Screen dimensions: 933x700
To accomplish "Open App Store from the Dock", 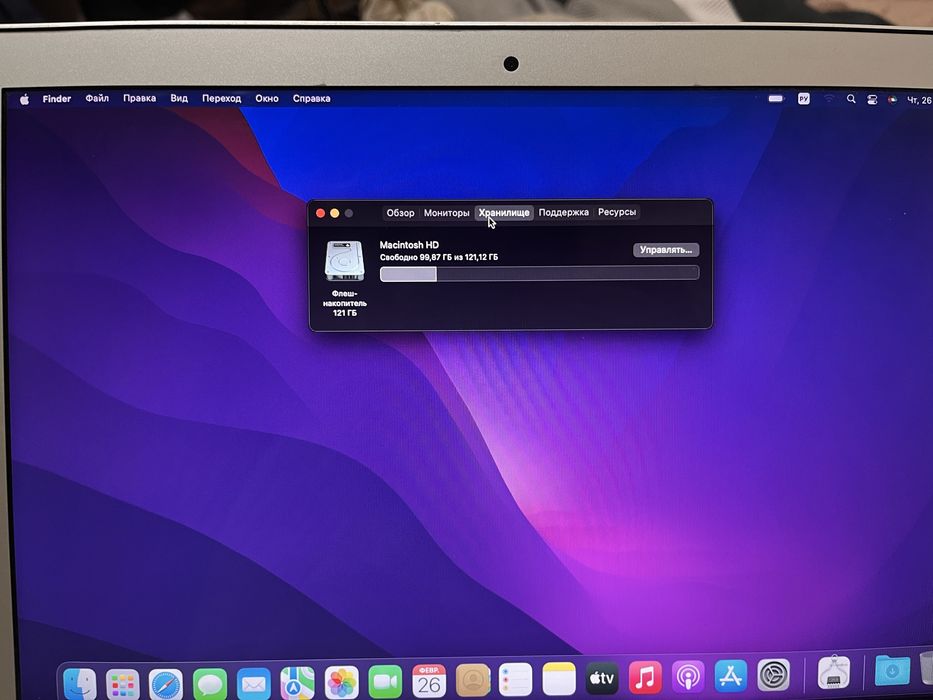I will [731, 676].
